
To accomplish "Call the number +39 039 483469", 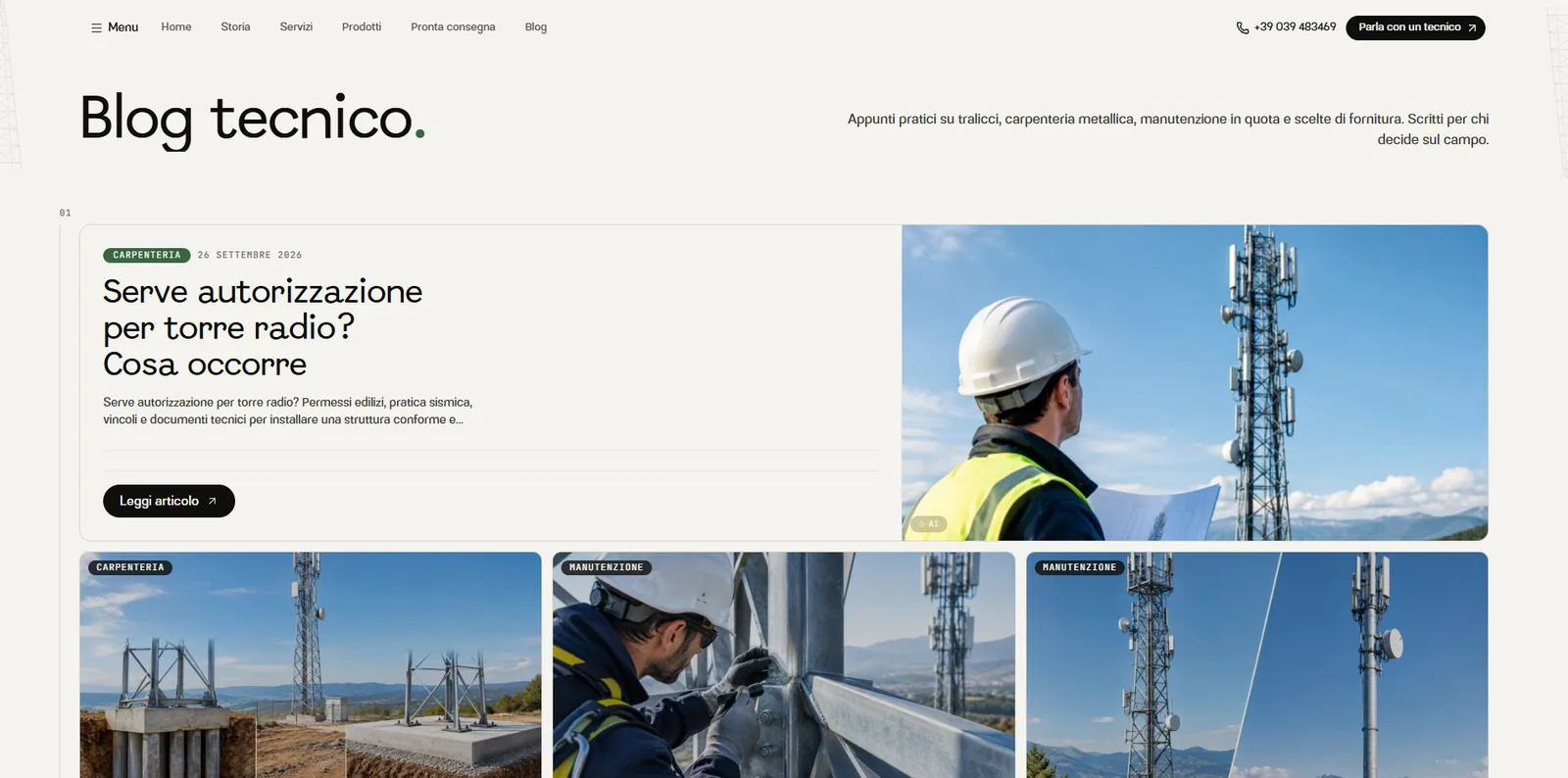I will click(1295, 27).
